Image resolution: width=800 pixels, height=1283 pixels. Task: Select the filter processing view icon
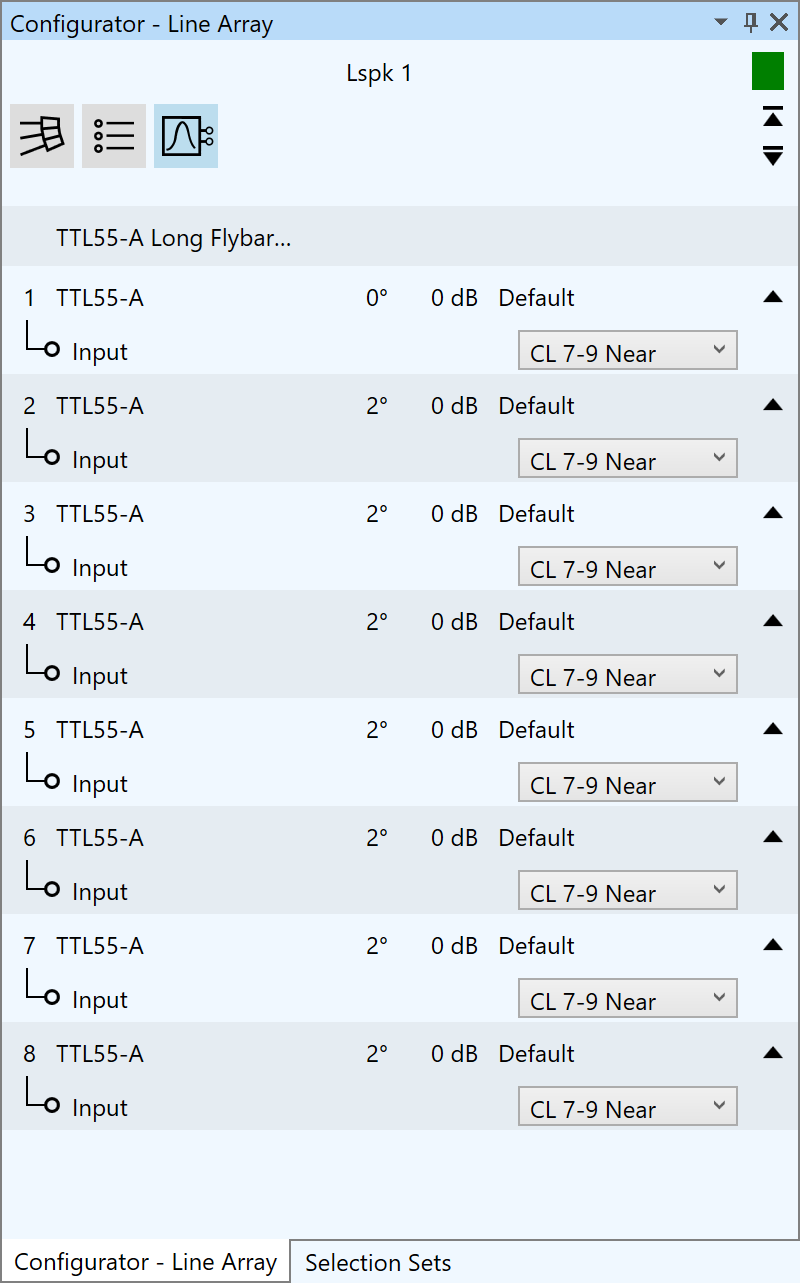coord(186,136)
